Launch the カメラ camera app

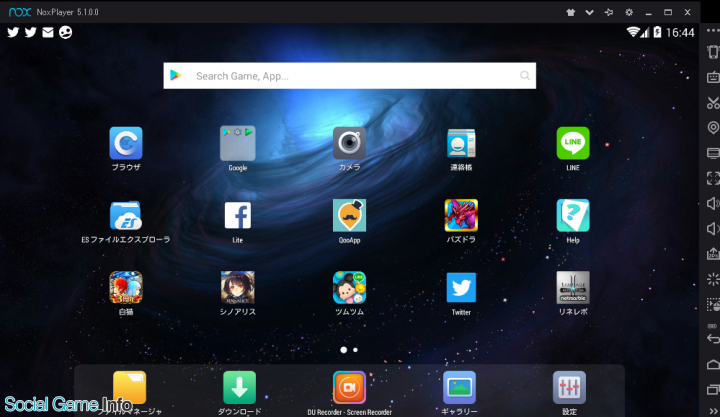tap(349, 143)
